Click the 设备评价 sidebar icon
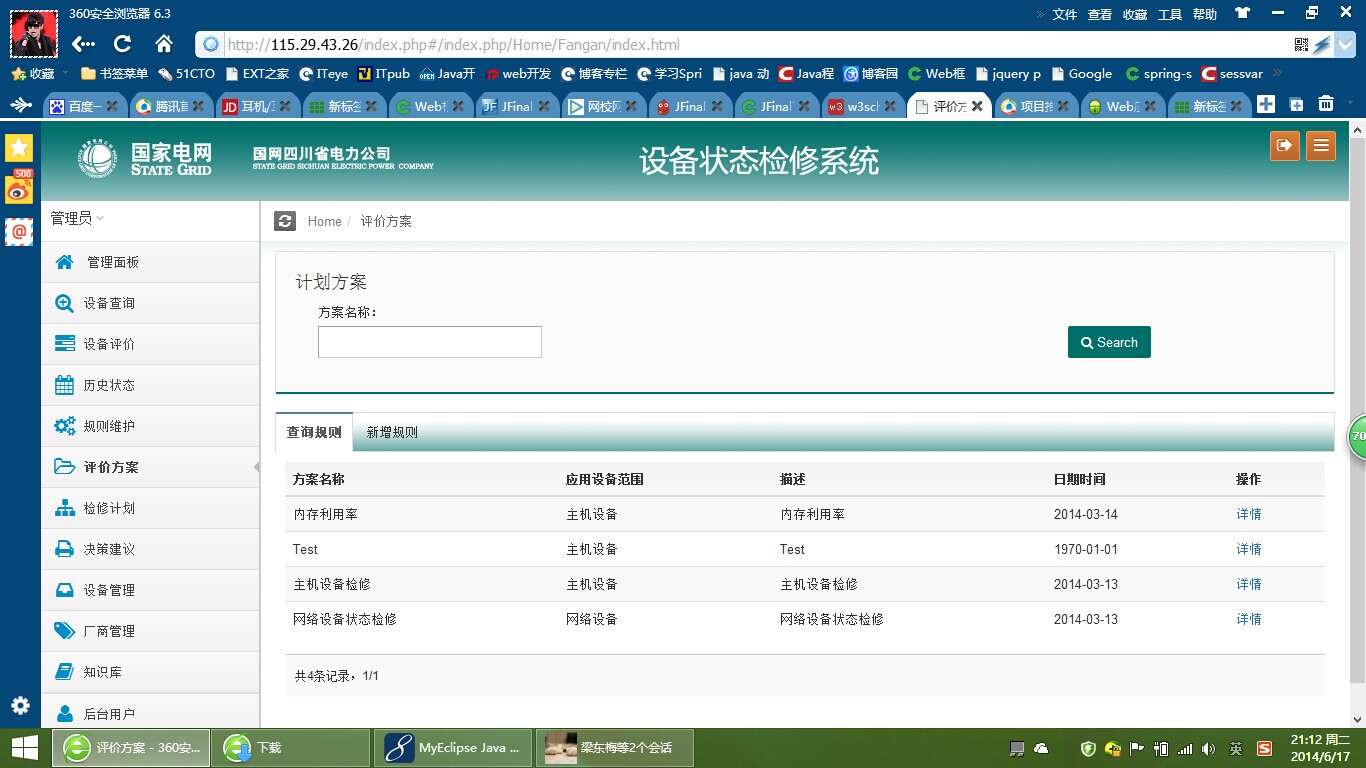 [x=64, y=344]
